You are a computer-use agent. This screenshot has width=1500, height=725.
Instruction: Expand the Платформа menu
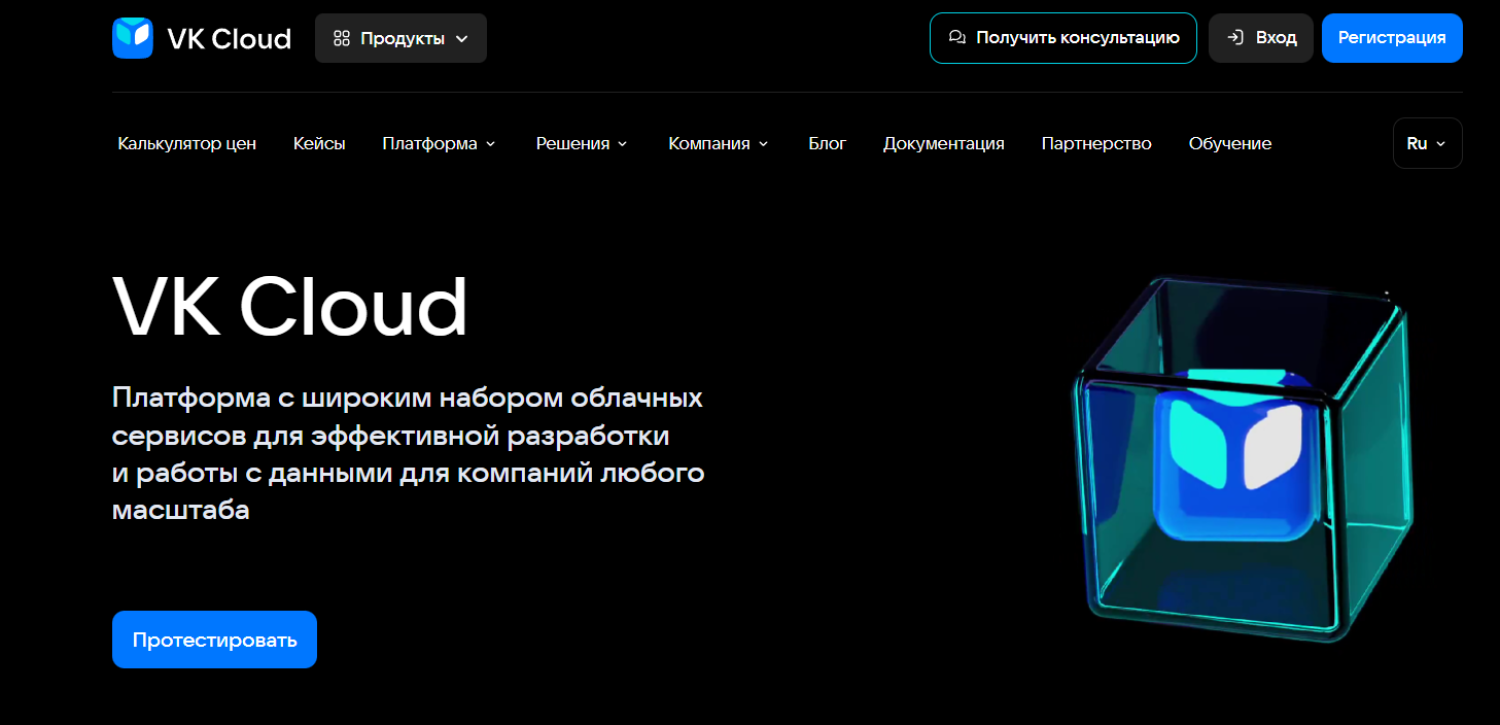pyautogui.click(x=438, y=144)
